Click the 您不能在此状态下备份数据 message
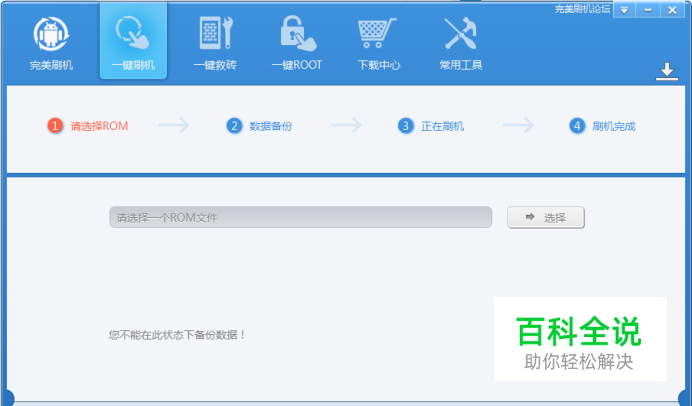Screen dimensions: 692x406 pyautogui.click(x=177, y=335)
